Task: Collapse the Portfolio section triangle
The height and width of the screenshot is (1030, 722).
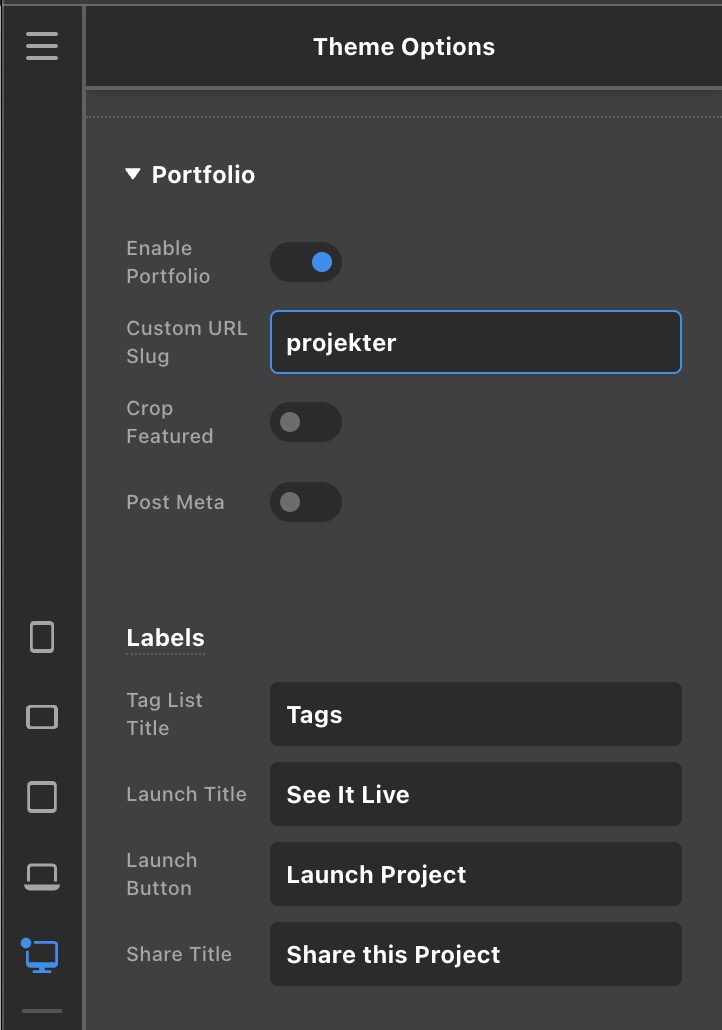Action: click(x=133, y=175)
